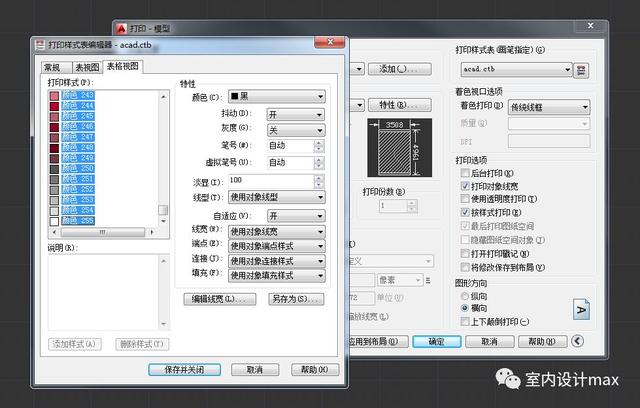Select the color swatch for 颜色 243
Image resolution: width=640 pixels, height=408 pixels.
(x=54, y=96)
